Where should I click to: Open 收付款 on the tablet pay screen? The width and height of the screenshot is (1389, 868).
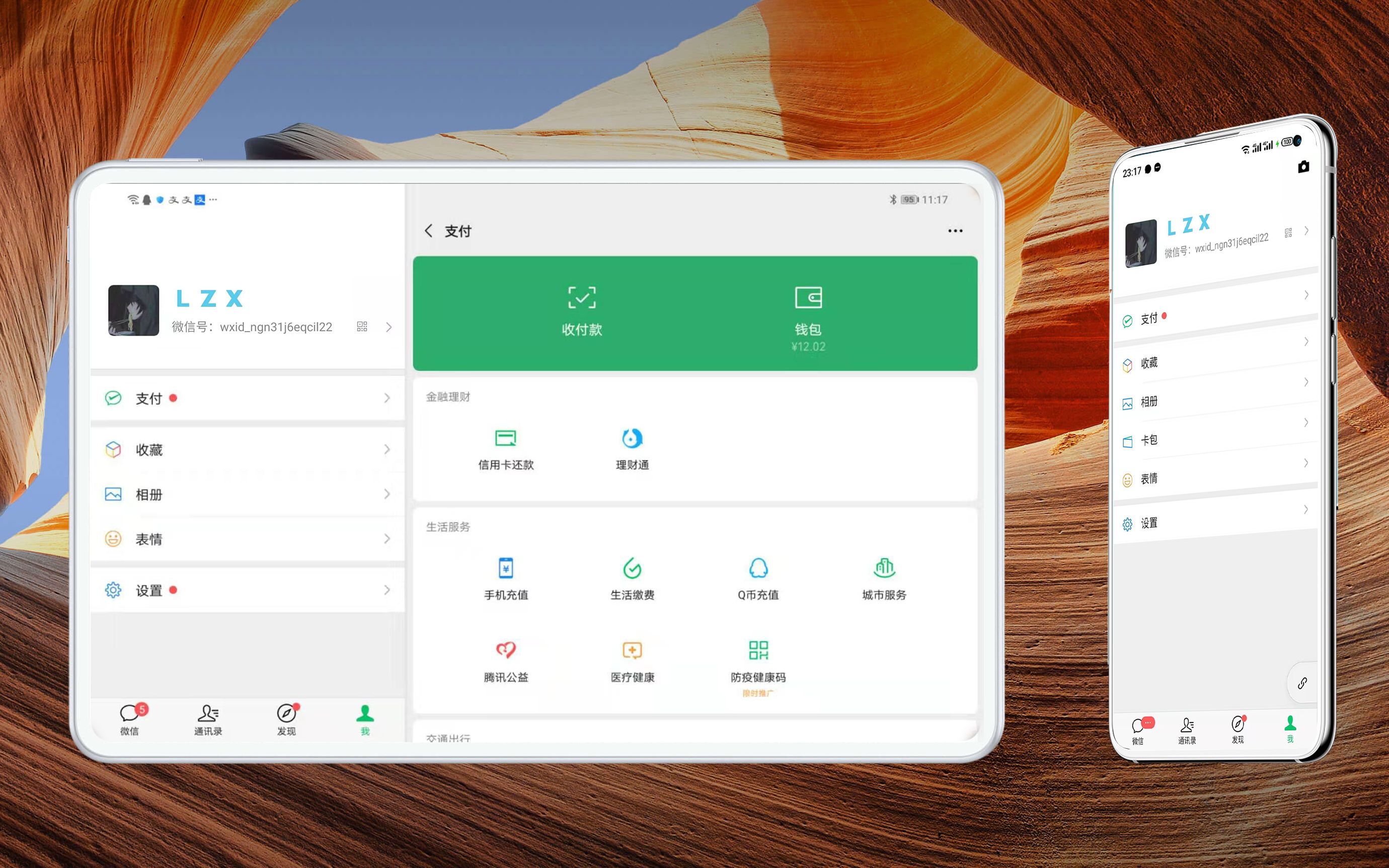click(581, 310)
